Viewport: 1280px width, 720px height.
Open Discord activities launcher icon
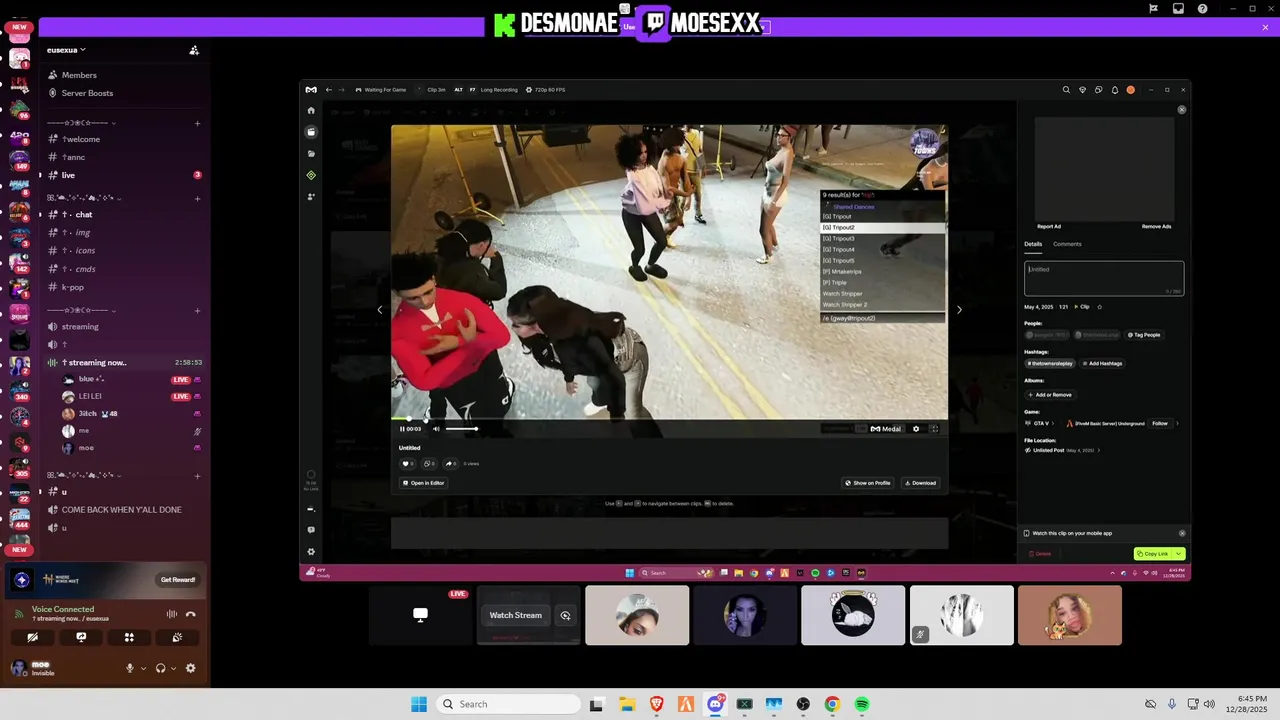(129, 637)
